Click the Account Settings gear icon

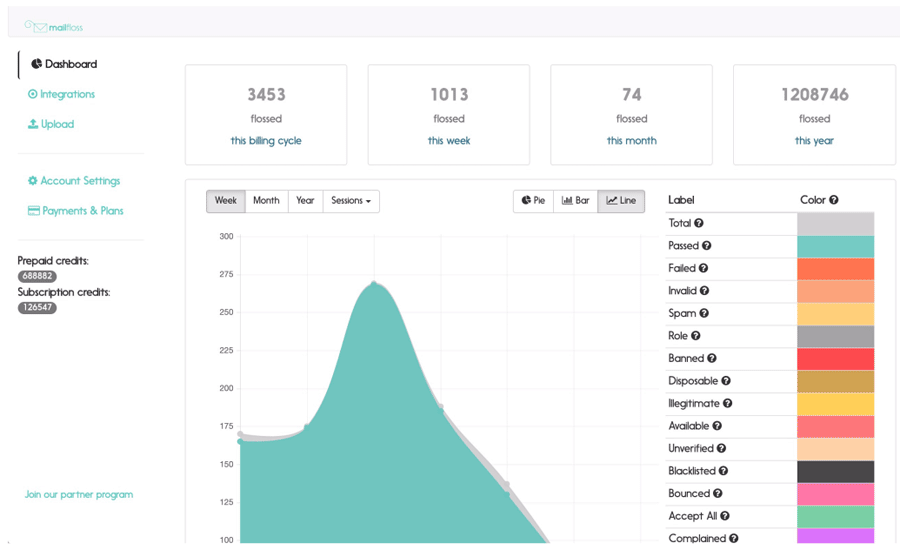pyautogui.click(x=33, y=181)
